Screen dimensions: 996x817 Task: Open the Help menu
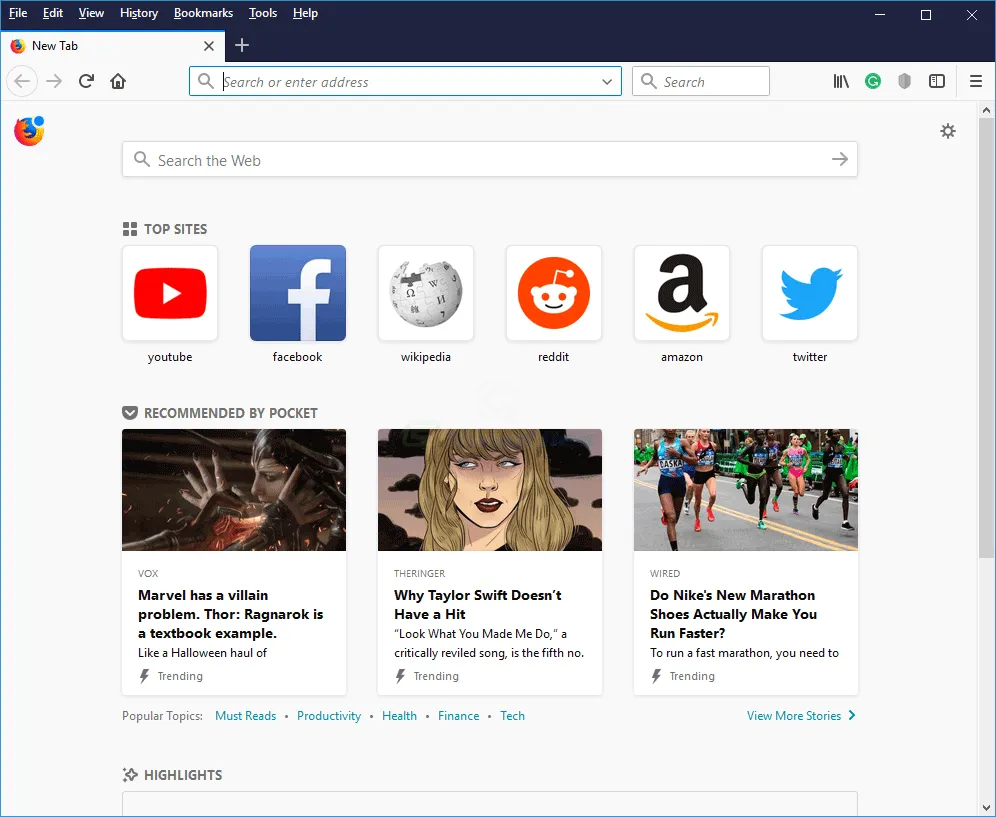pyautogui.click(x=305, y=13)
